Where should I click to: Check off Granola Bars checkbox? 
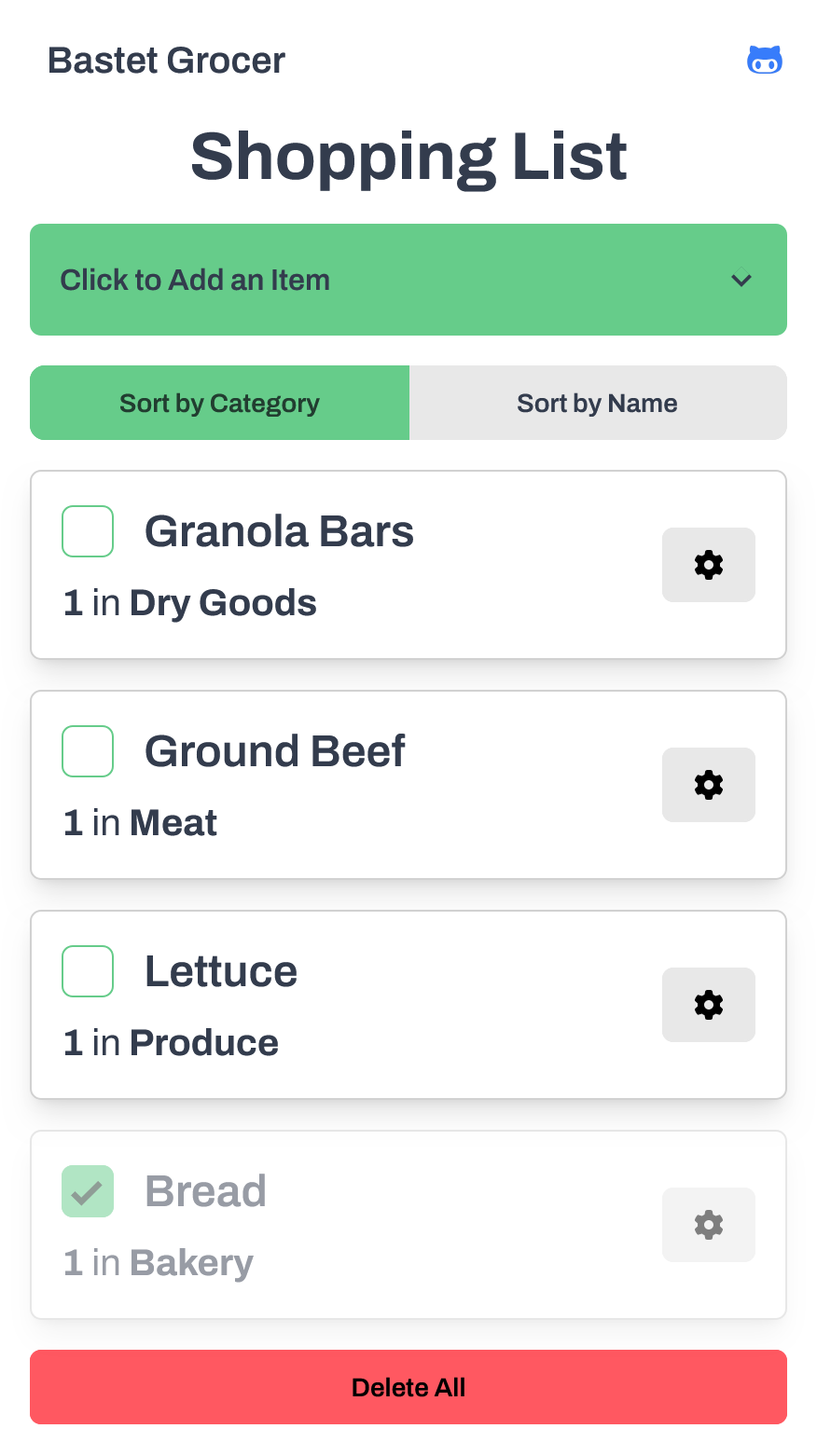tap(88, 531)
